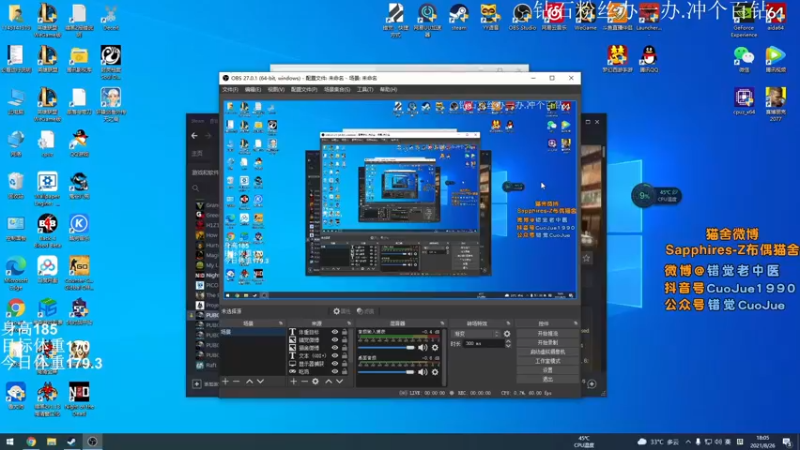
Task: Move the scene down with the arrow
Action: (260, 381)
